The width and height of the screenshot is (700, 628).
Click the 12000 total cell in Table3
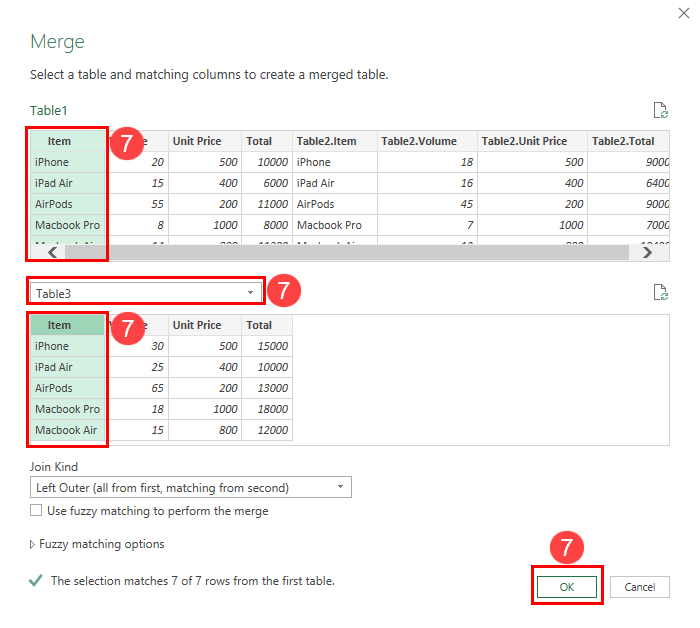pos(267,430)
